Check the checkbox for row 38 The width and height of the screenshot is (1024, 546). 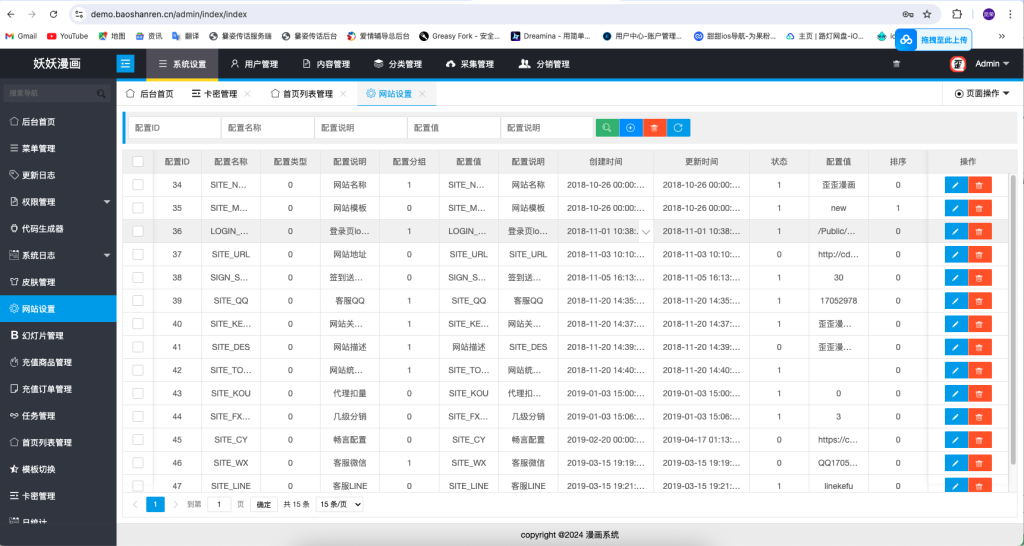[138, 278]
